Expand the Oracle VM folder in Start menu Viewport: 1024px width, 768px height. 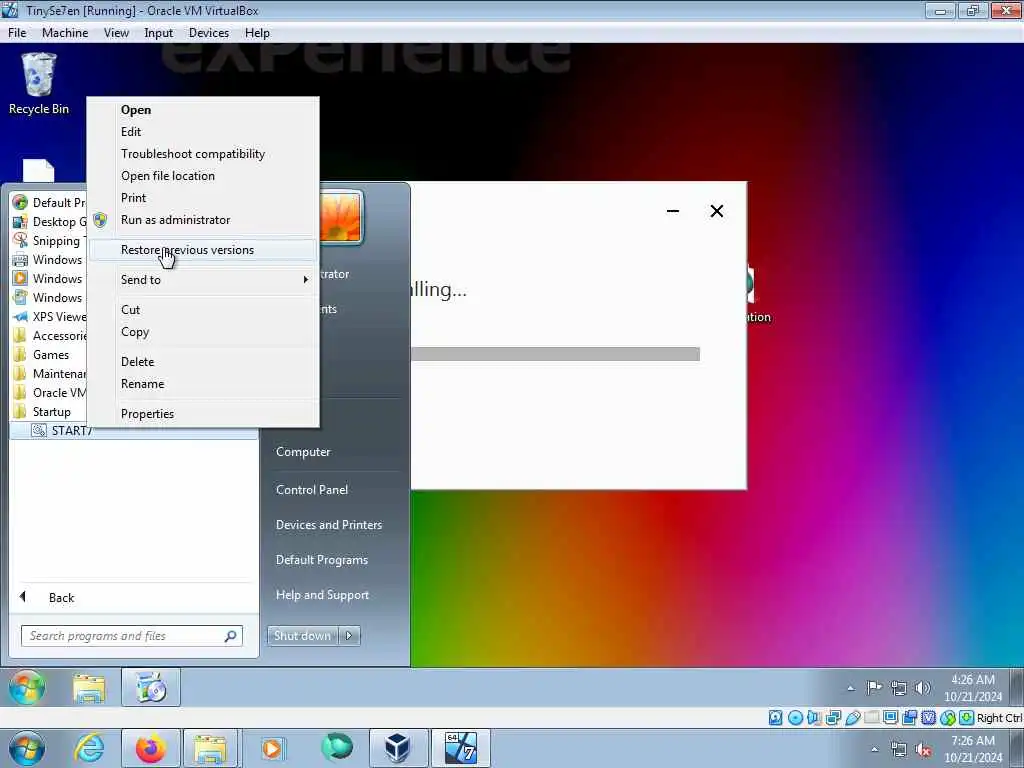pos(50,392)
